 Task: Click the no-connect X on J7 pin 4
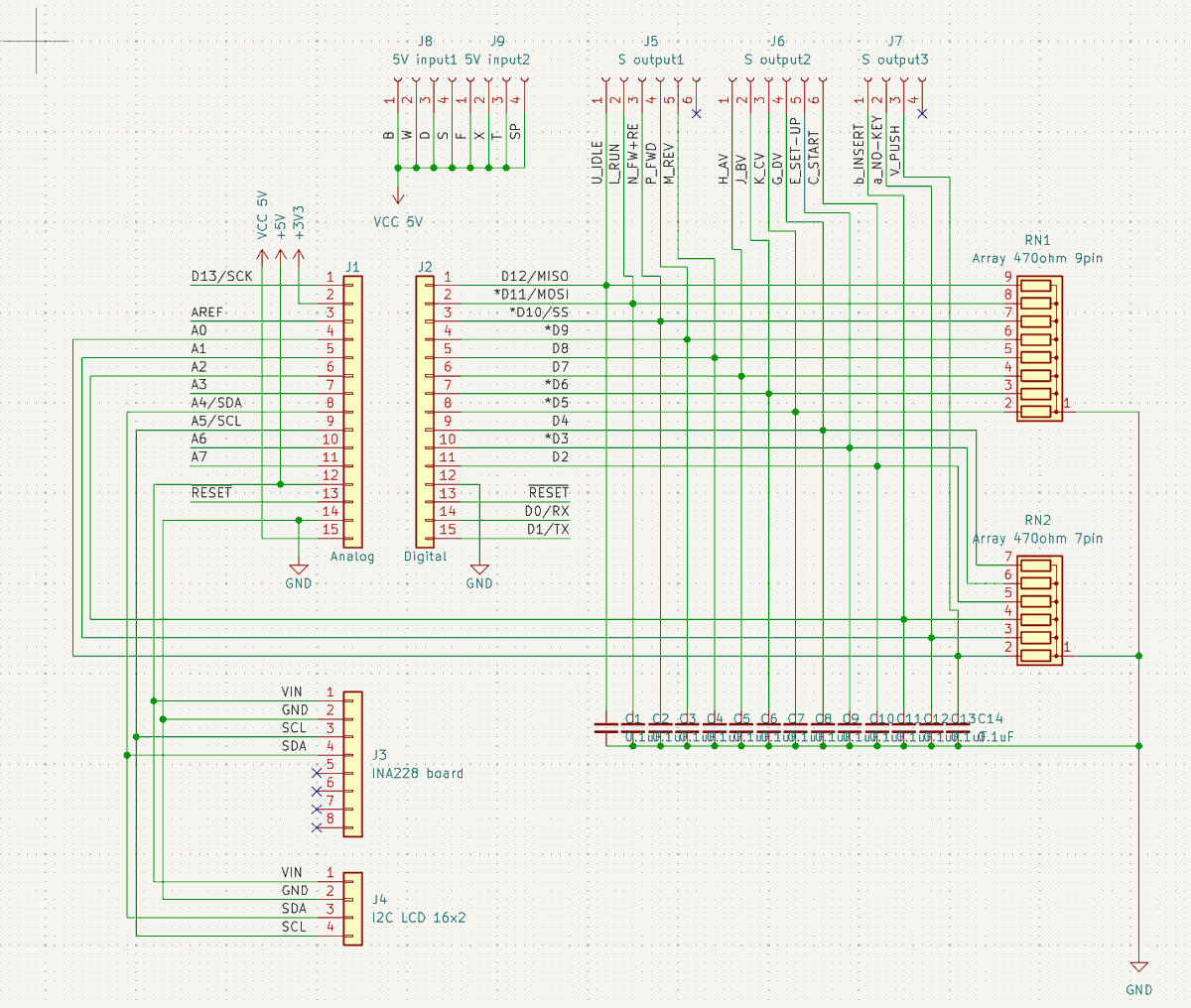click(x=922, y=114)
